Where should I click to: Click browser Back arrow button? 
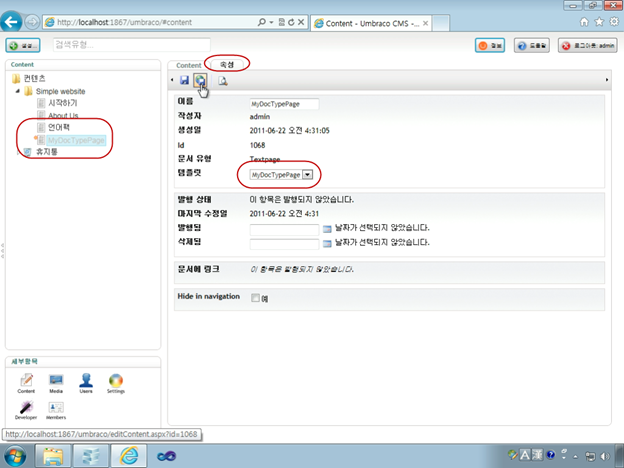tap(11, 21)
